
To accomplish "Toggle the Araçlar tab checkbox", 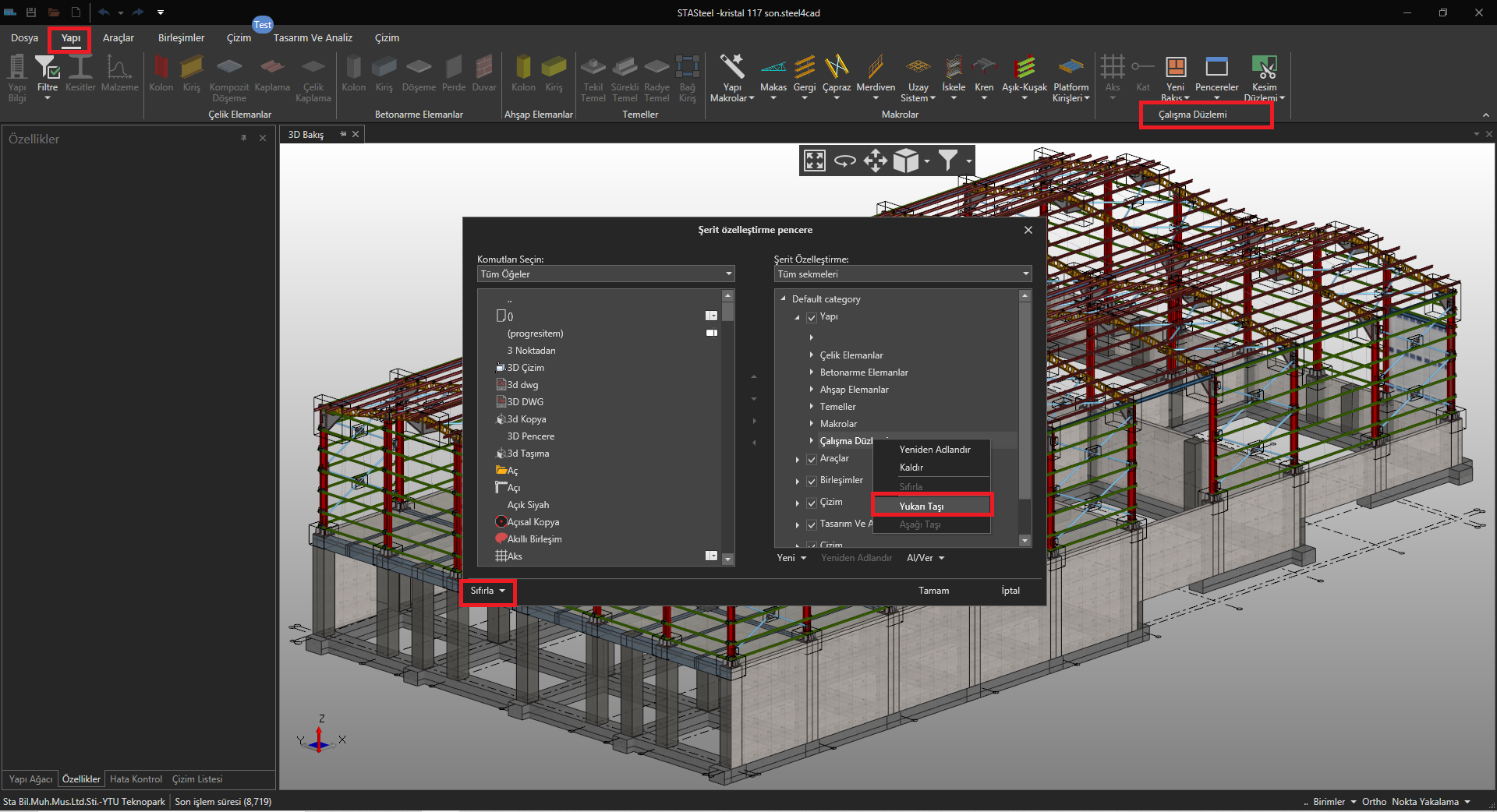I will coord(812,460).
